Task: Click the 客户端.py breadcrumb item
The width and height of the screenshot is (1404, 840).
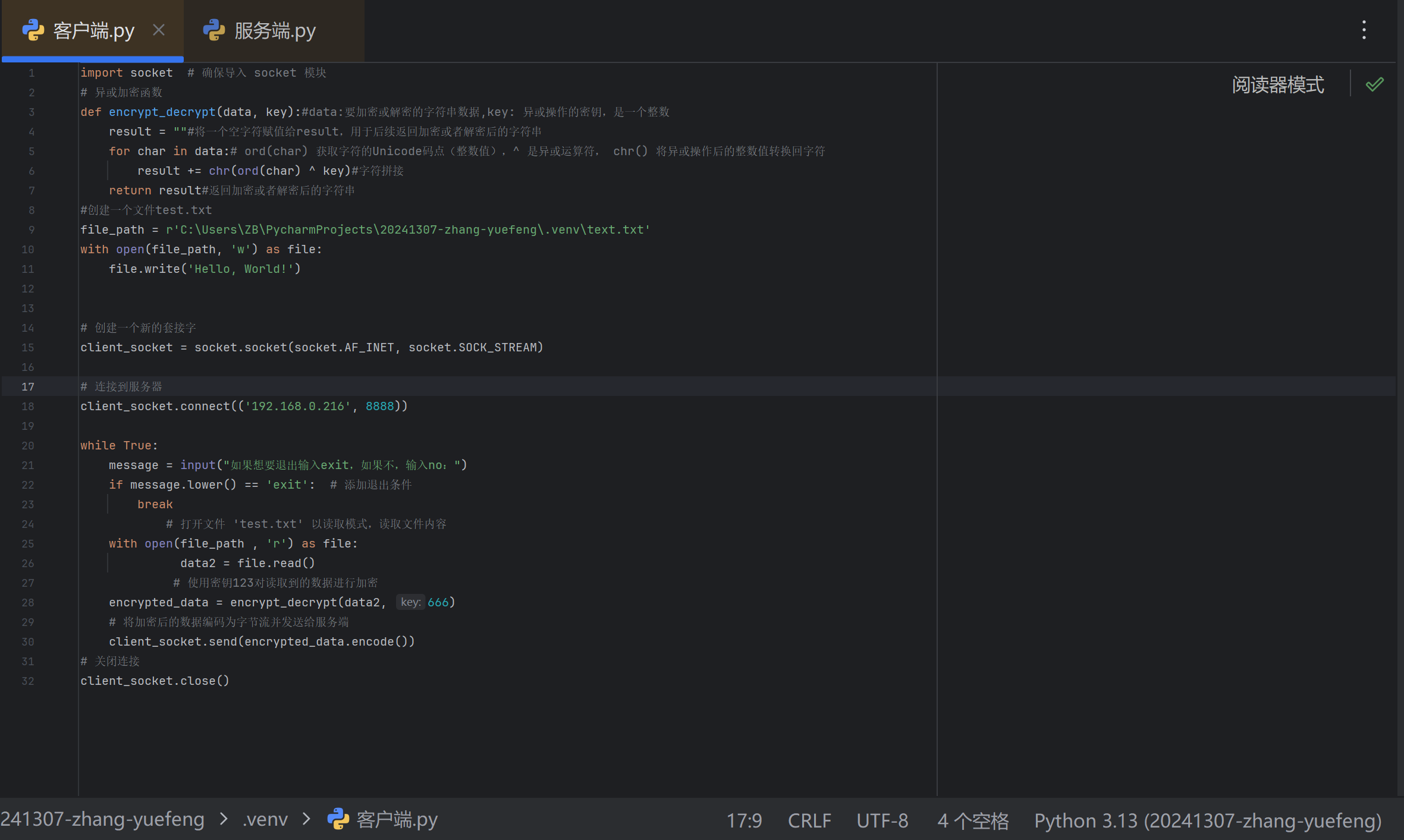Action: [x=397, y=819]
